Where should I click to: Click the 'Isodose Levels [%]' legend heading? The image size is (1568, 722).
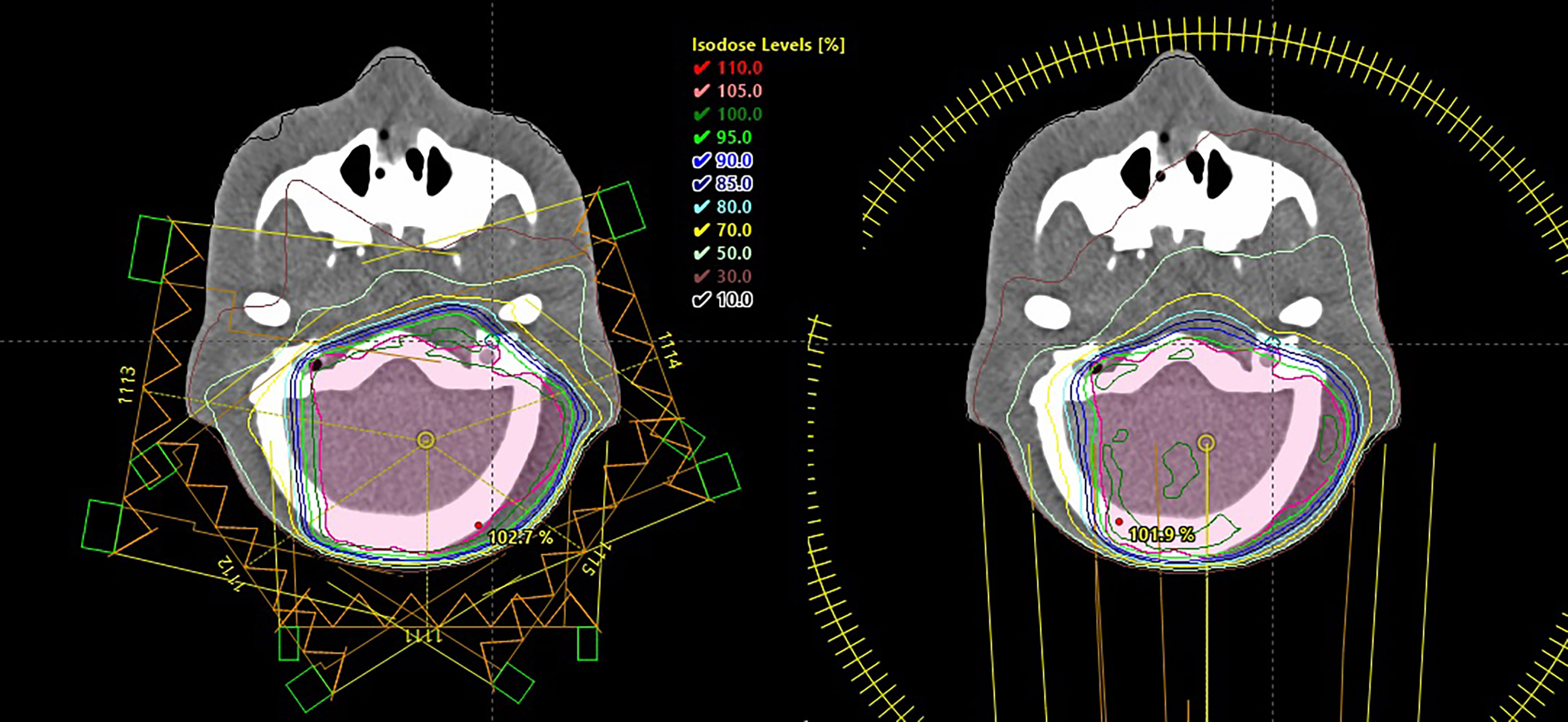tap(768, 45)
